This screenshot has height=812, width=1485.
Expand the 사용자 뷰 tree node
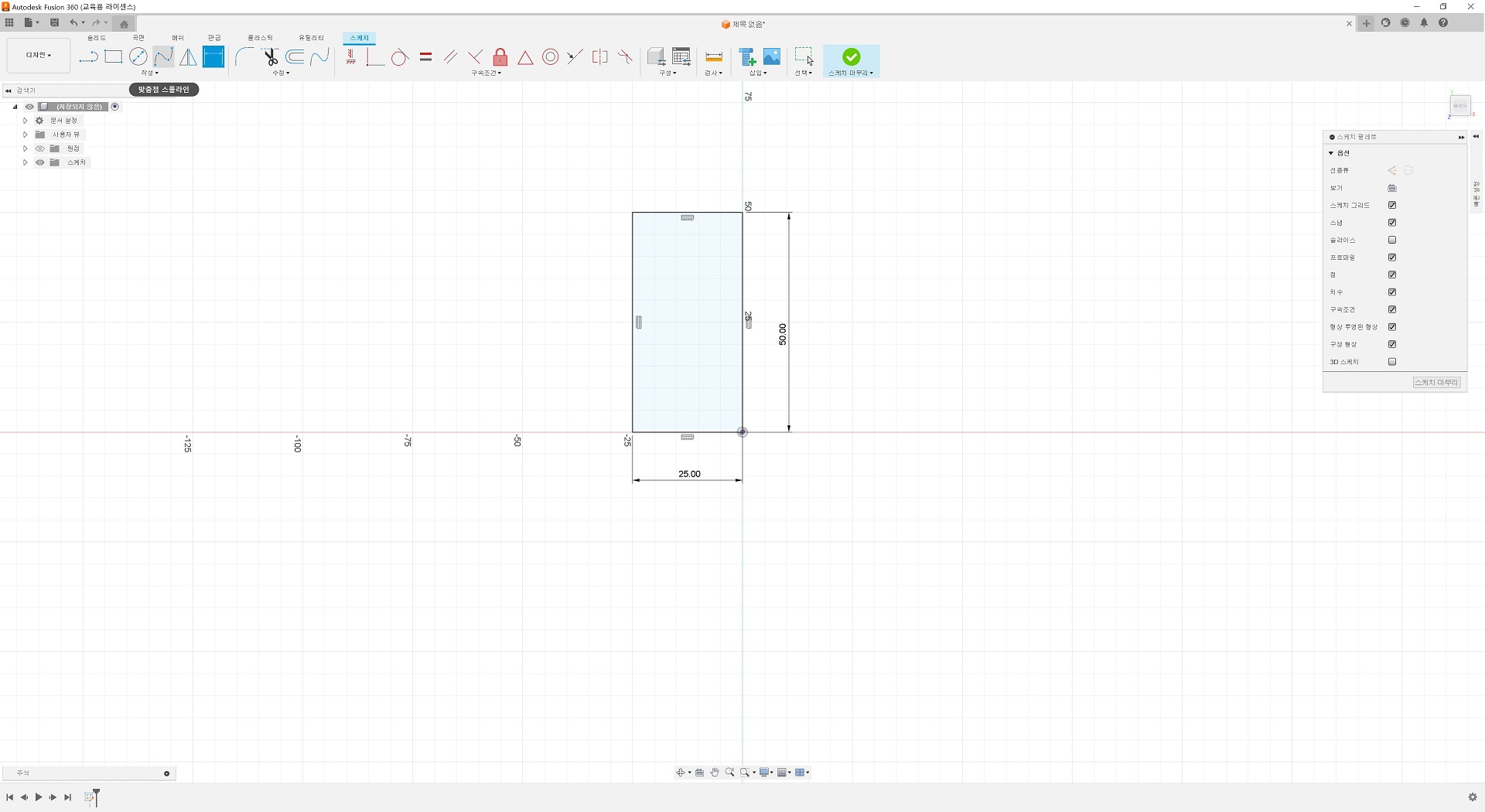click(x=25, y=135)
